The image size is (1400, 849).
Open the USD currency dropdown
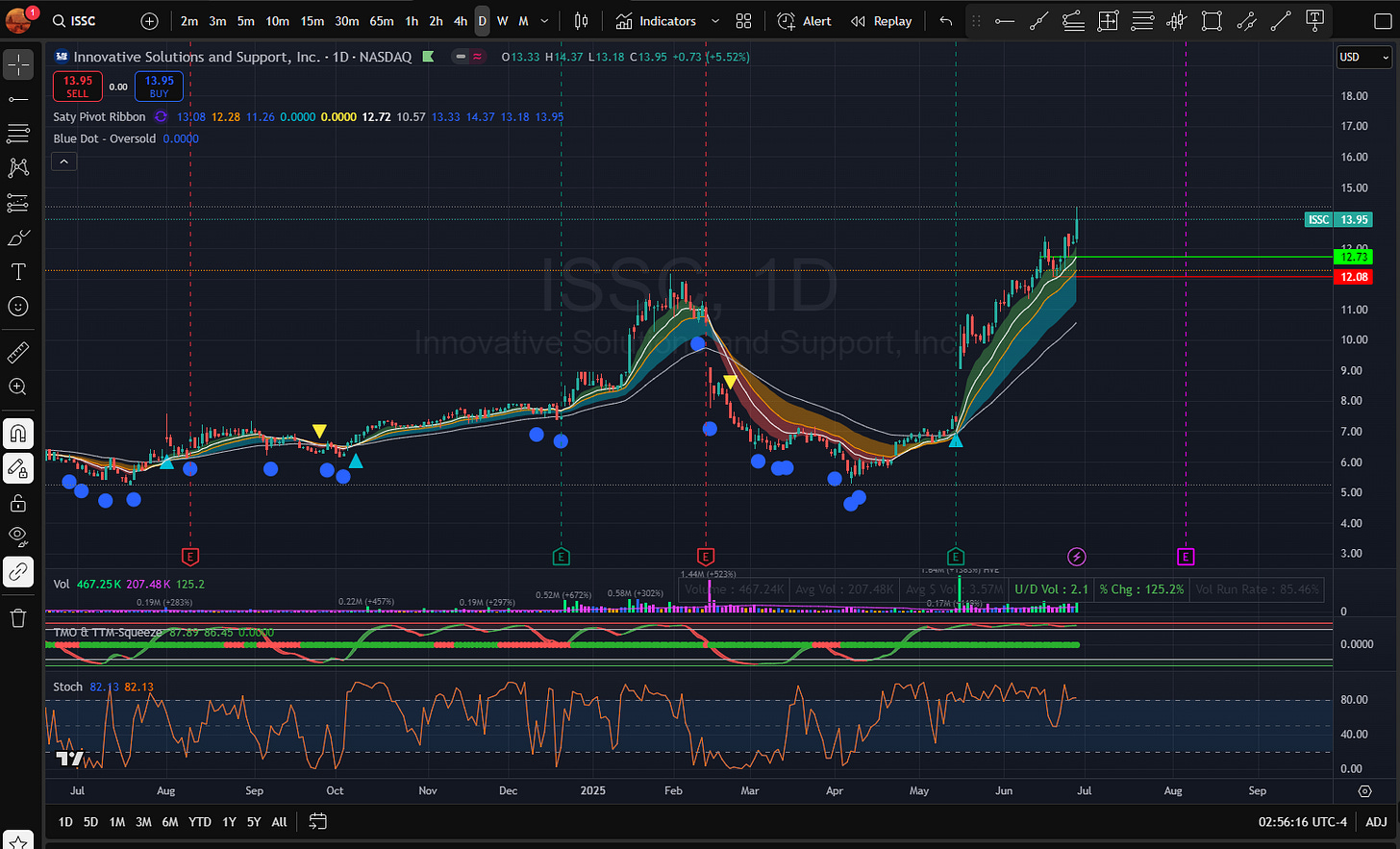[1364, 57]
